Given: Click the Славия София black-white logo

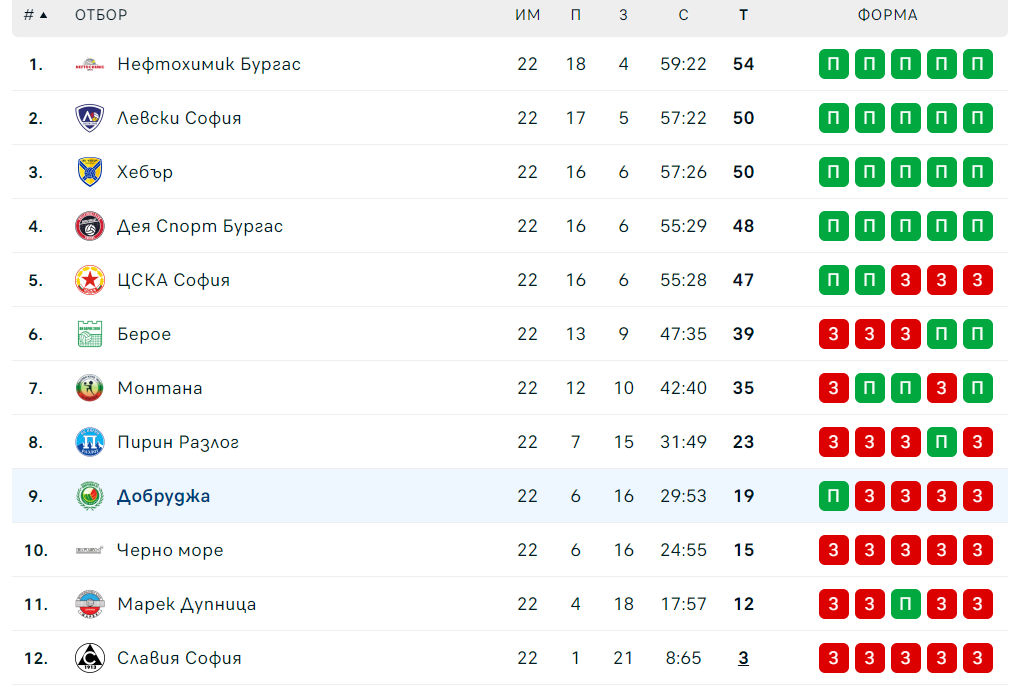Looking at the screenshot, I should 90,658.
